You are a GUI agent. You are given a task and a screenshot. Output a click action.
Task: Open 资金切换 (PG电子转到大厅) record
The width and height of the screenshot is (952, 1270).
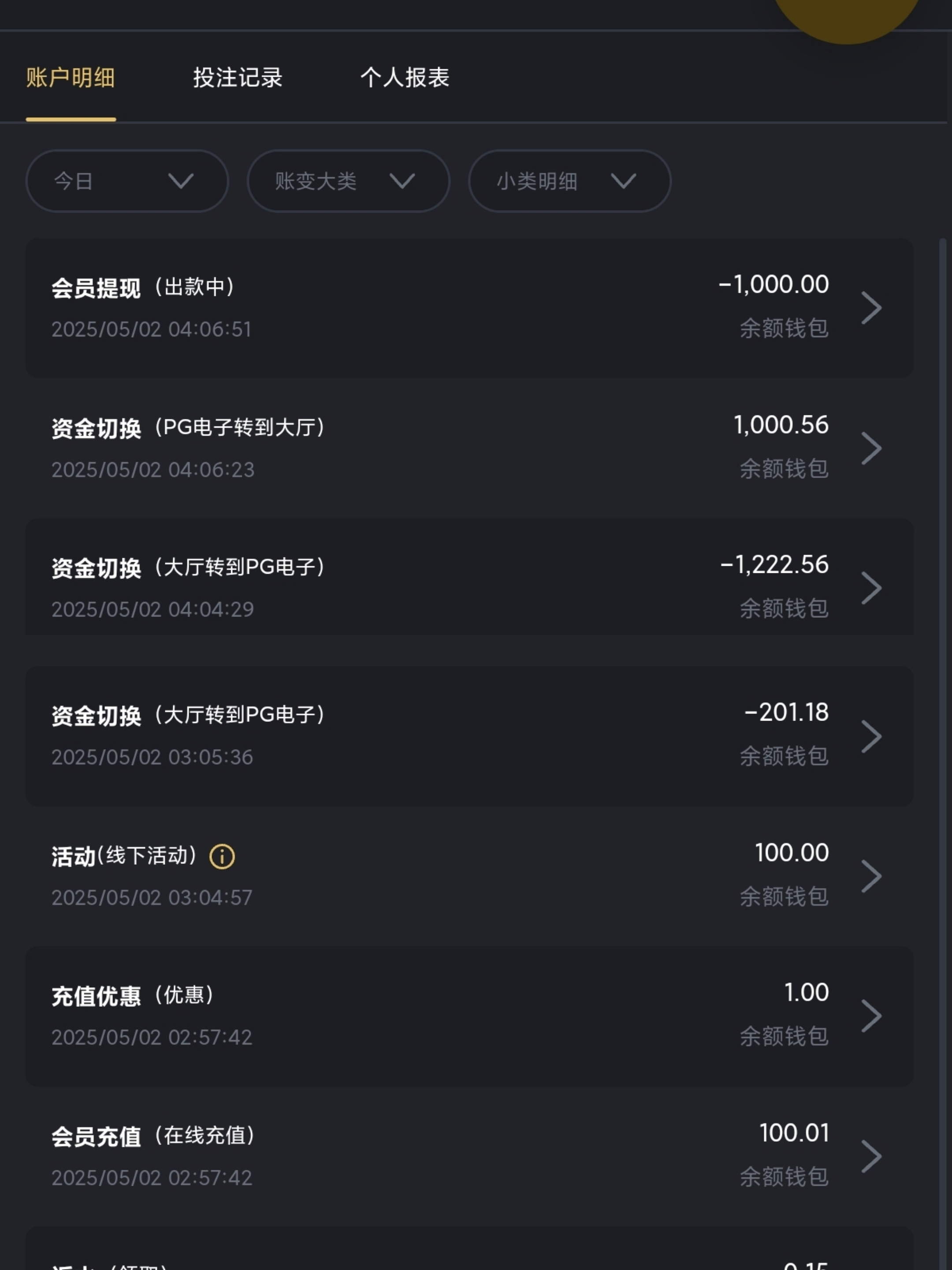coord(188,428)
